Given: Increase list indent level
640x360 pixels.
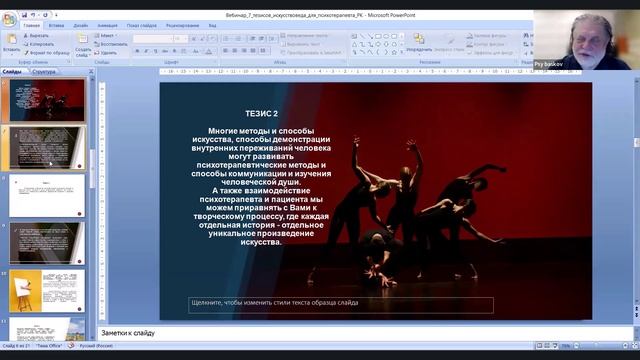Looking at the screenshot, I should coord(261,39).
